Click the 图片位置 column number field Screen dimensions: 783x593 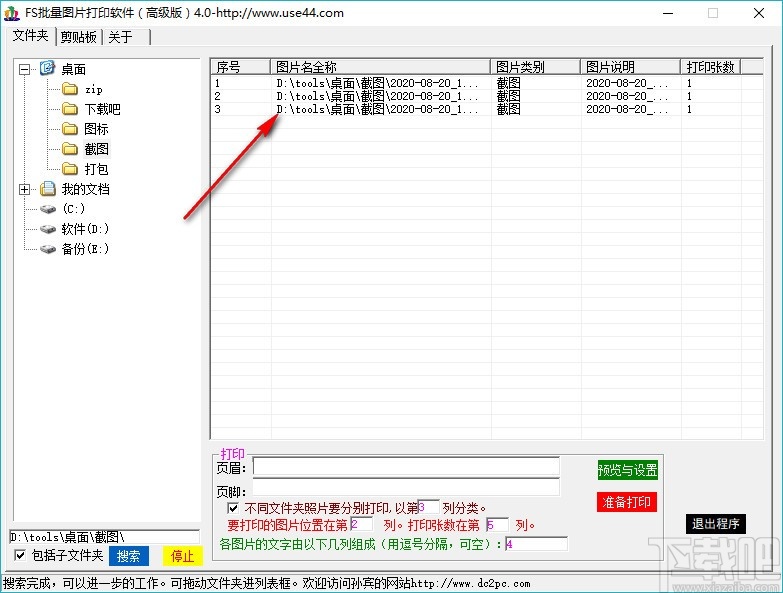click(x=362, y=524)
